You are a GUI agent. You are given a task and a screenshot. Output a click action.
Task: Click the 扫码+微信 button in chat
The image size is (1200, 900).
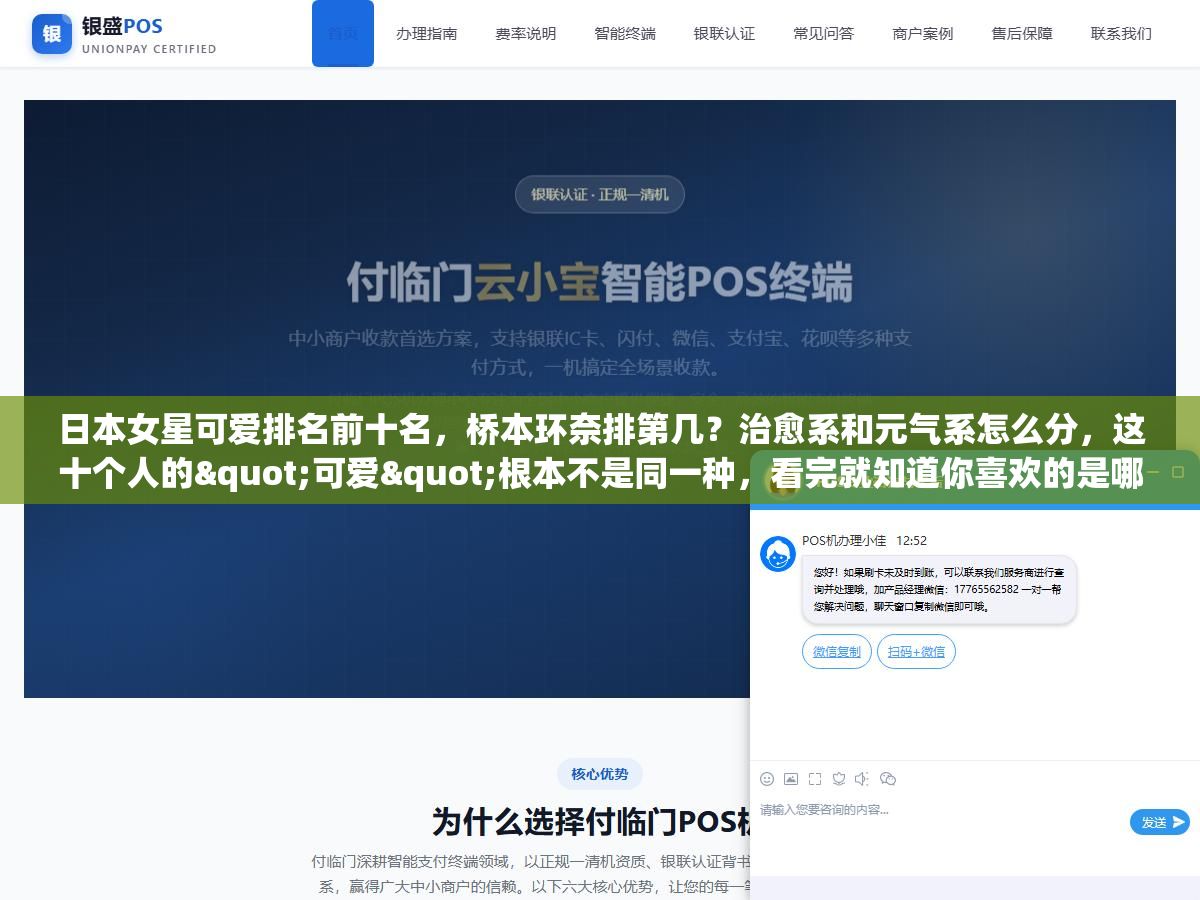tap(917, 652)
